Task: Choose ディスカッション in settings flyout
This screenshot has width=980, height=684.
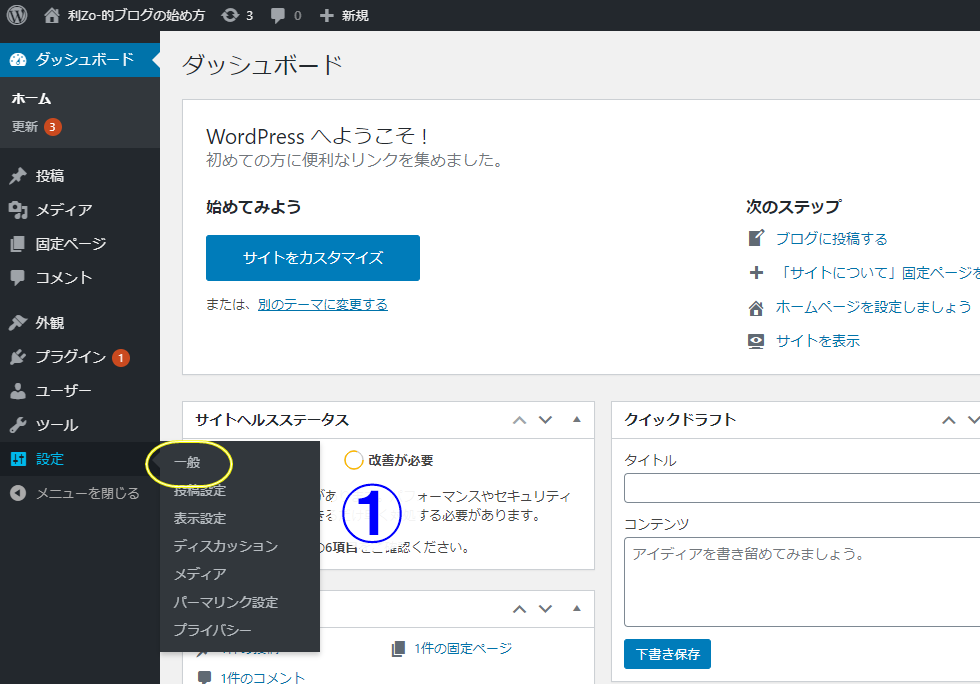Action: [225, 546]
